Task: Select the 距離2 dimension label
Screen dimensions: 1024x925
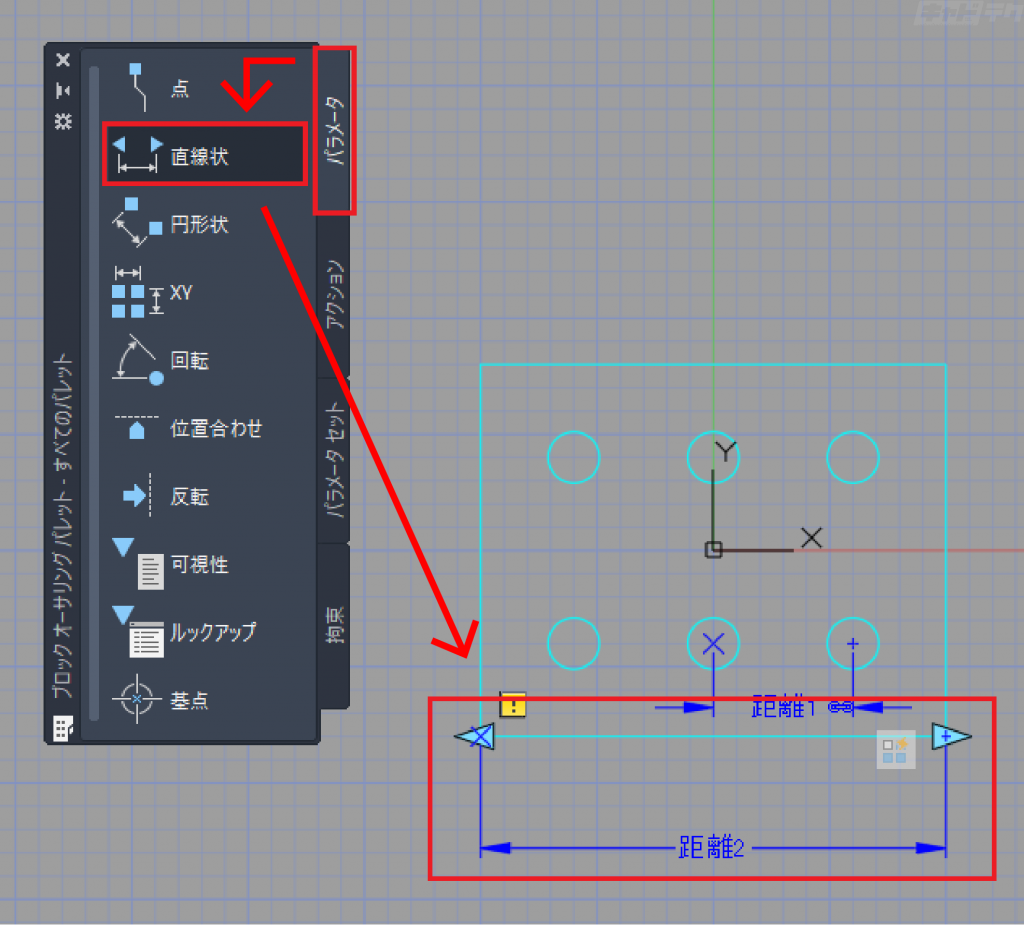Action: 711,847
